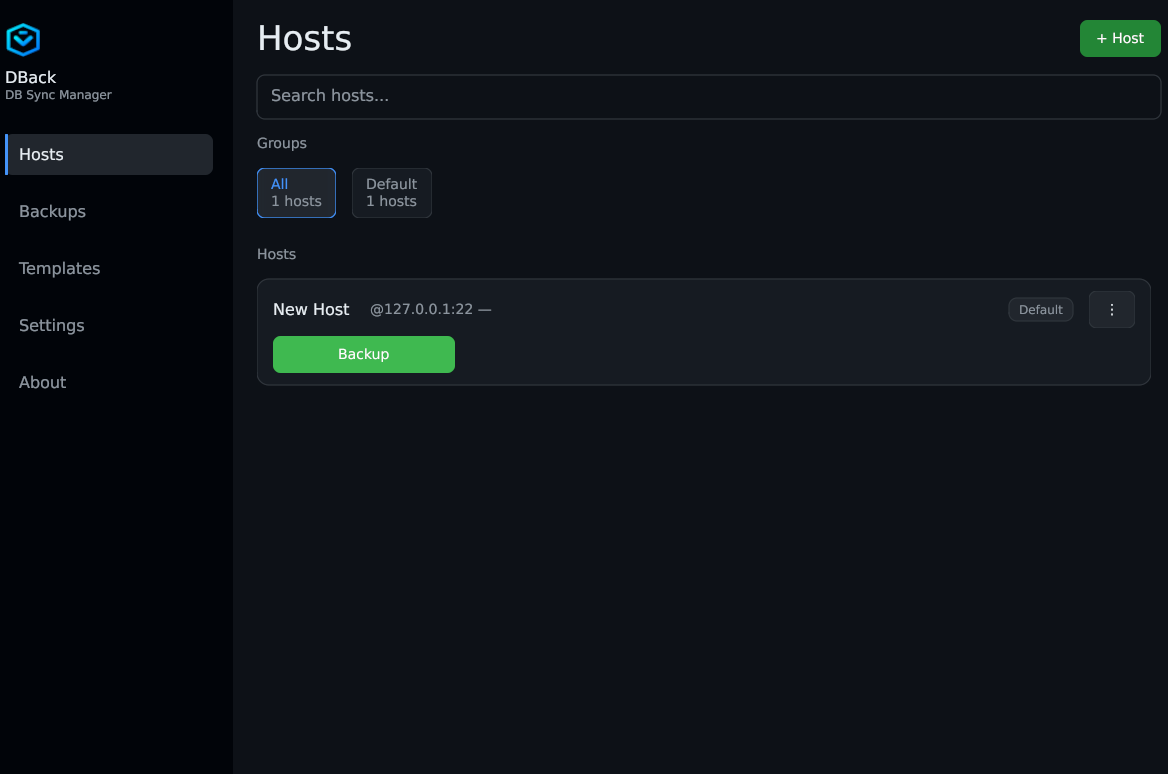Viewport: 1168px width, 774px height.
Task: Add a new host with + Host button
Action: (1120, 39)
